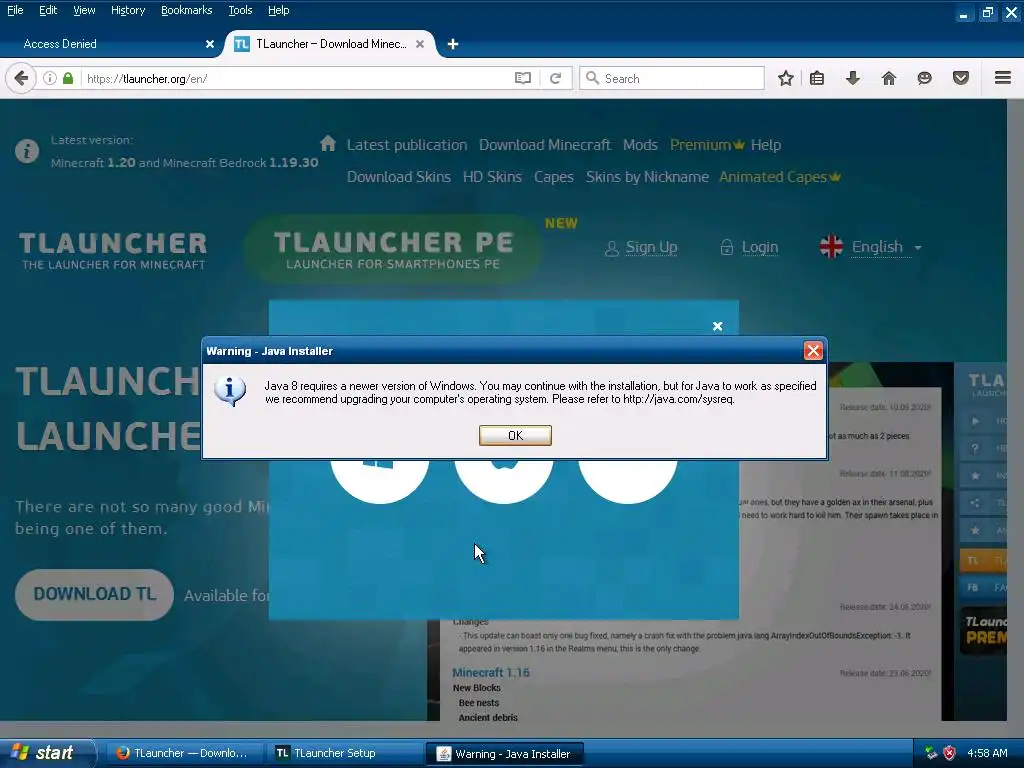Click the green padlock security icon

(x=68, y=78)
